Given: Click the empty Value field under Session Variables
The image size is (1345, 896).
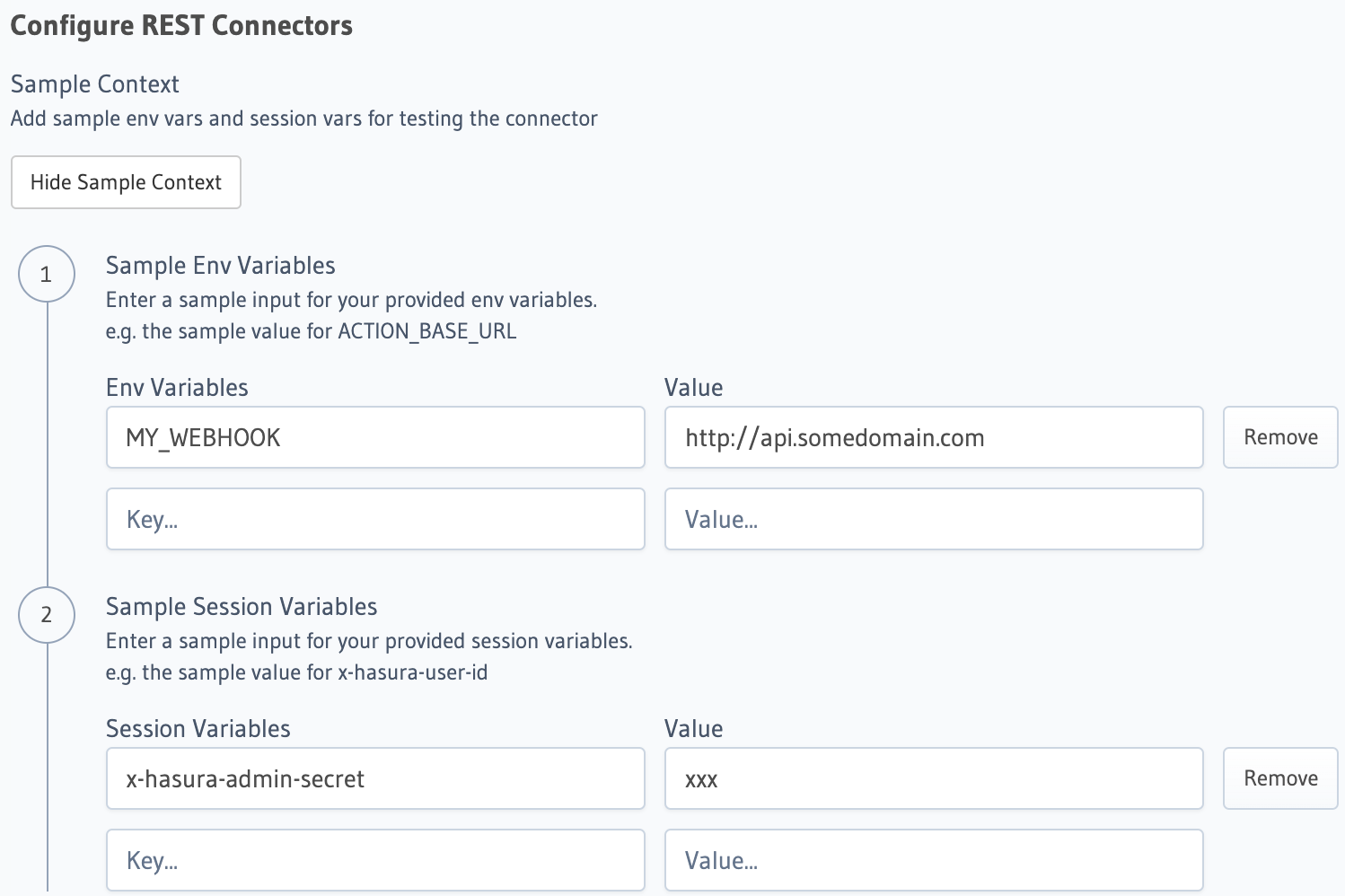Looking at the screenshot, I should pos(933,860).
